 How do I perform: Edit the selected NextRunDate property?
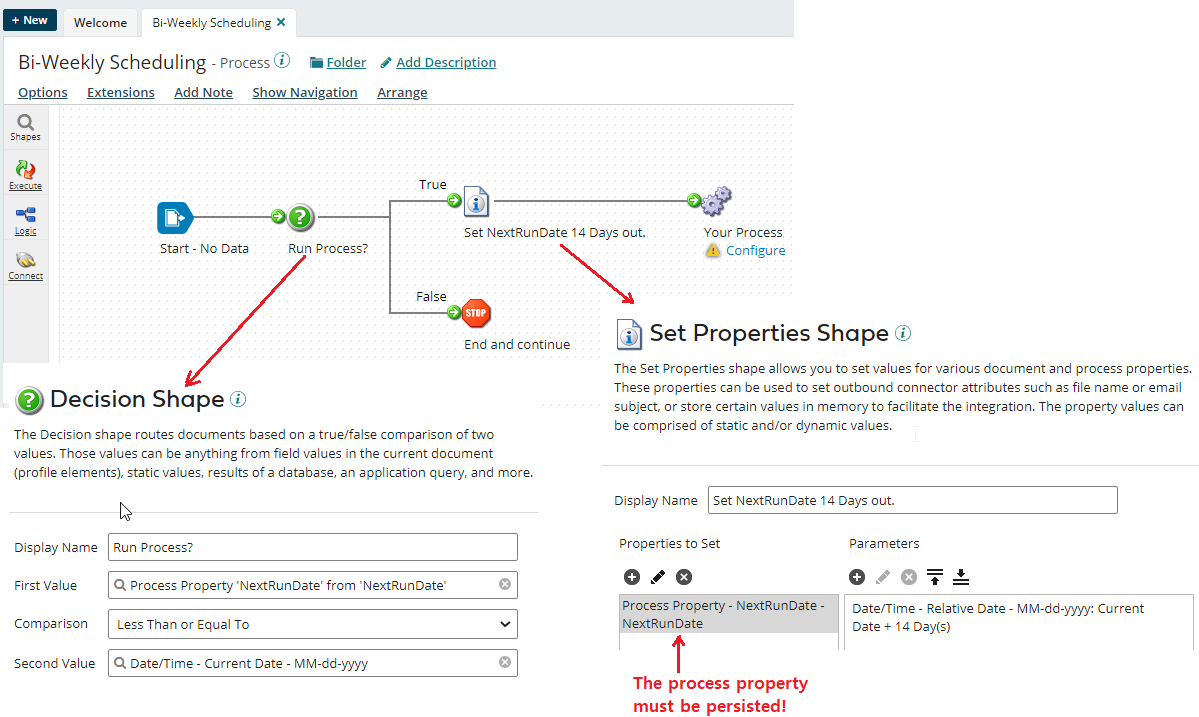[656, 577]
